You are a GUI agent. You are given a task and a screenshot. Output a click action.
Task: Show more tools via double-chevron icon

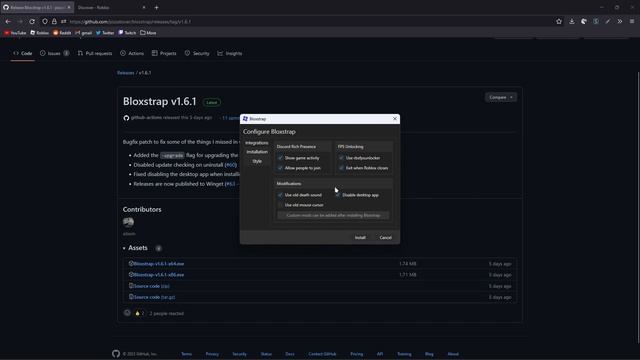[620, 21]
